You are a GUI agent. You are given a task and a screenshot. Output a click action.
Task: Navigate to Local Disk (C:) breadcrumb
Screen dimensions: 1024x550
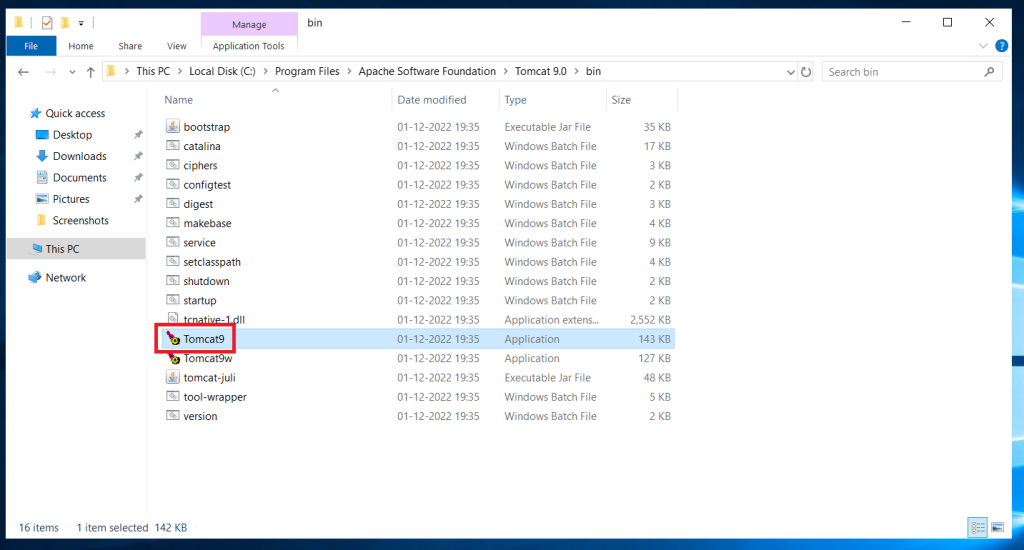point(222,71)
